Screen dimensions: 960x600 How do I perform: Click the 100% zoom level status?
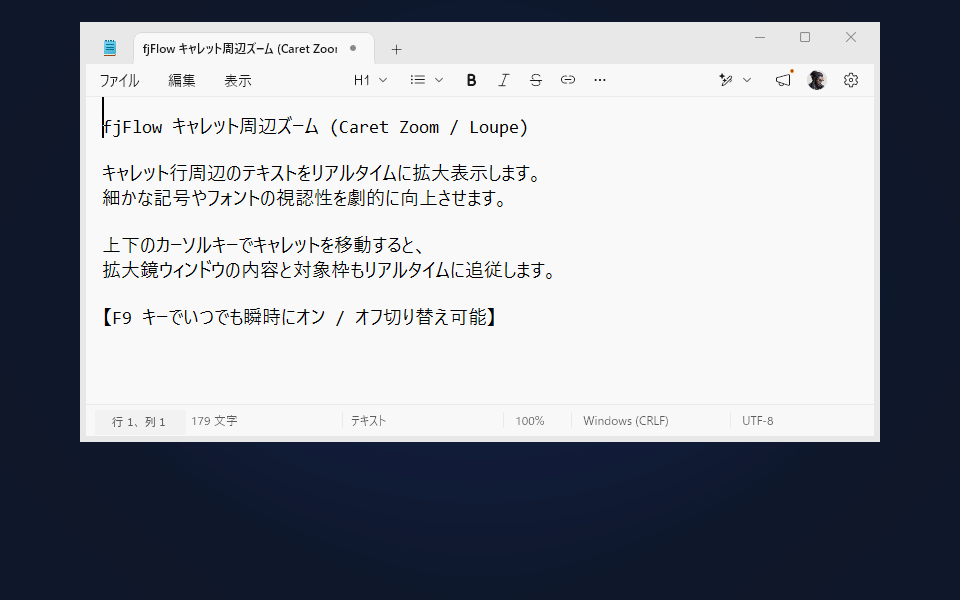pyautogui.click(x=530, y=421)
